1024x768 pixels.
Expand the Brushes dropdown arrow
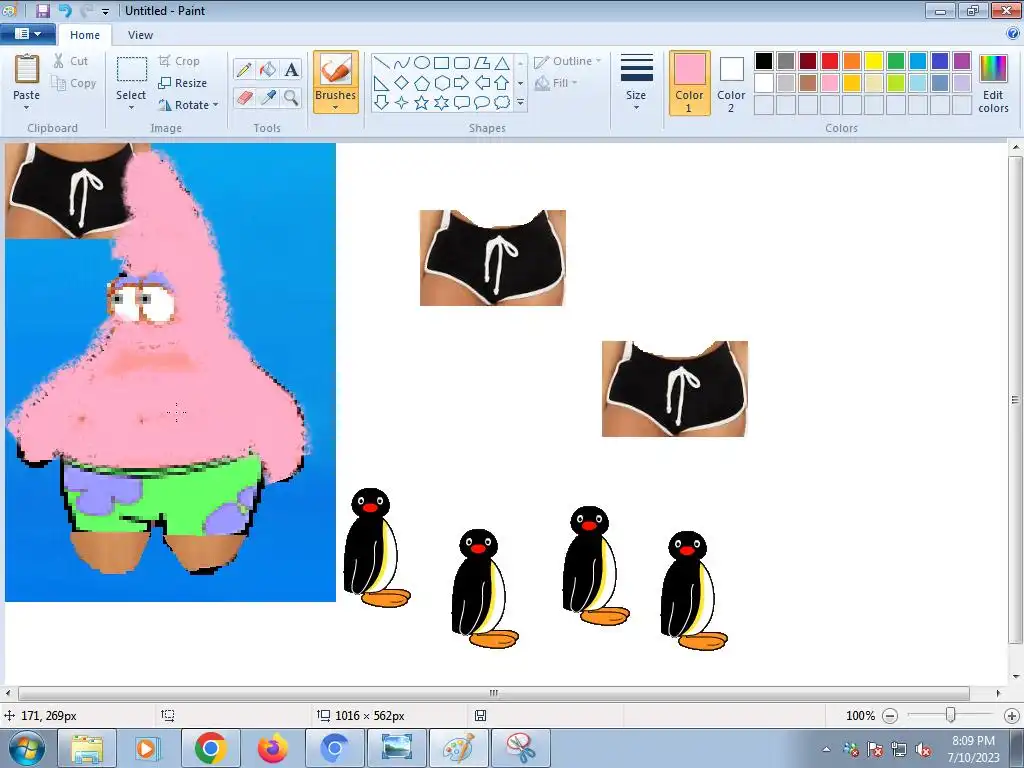coord(336,107)
